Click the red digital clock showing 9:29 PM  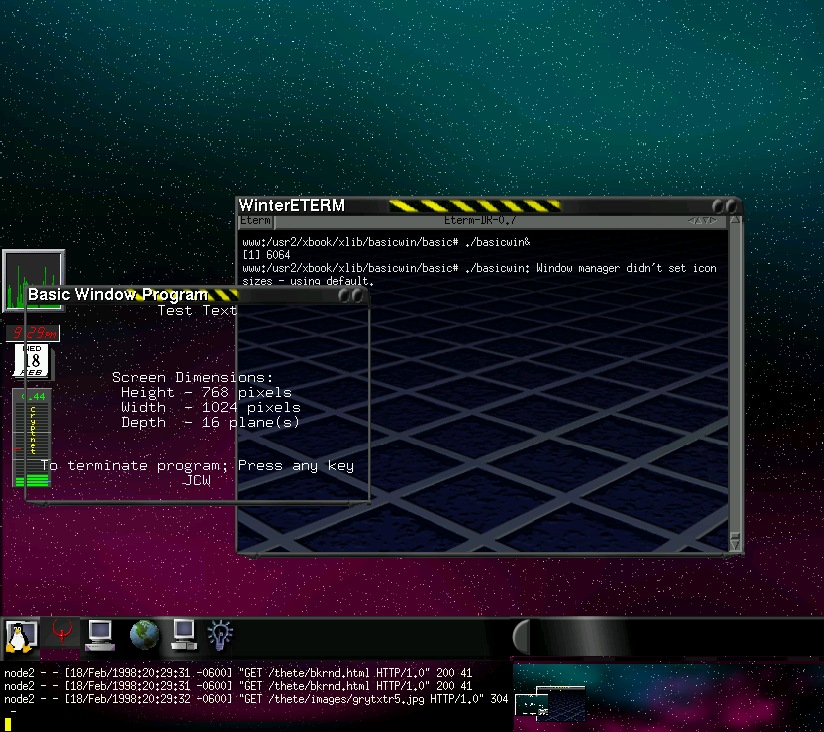33,333
